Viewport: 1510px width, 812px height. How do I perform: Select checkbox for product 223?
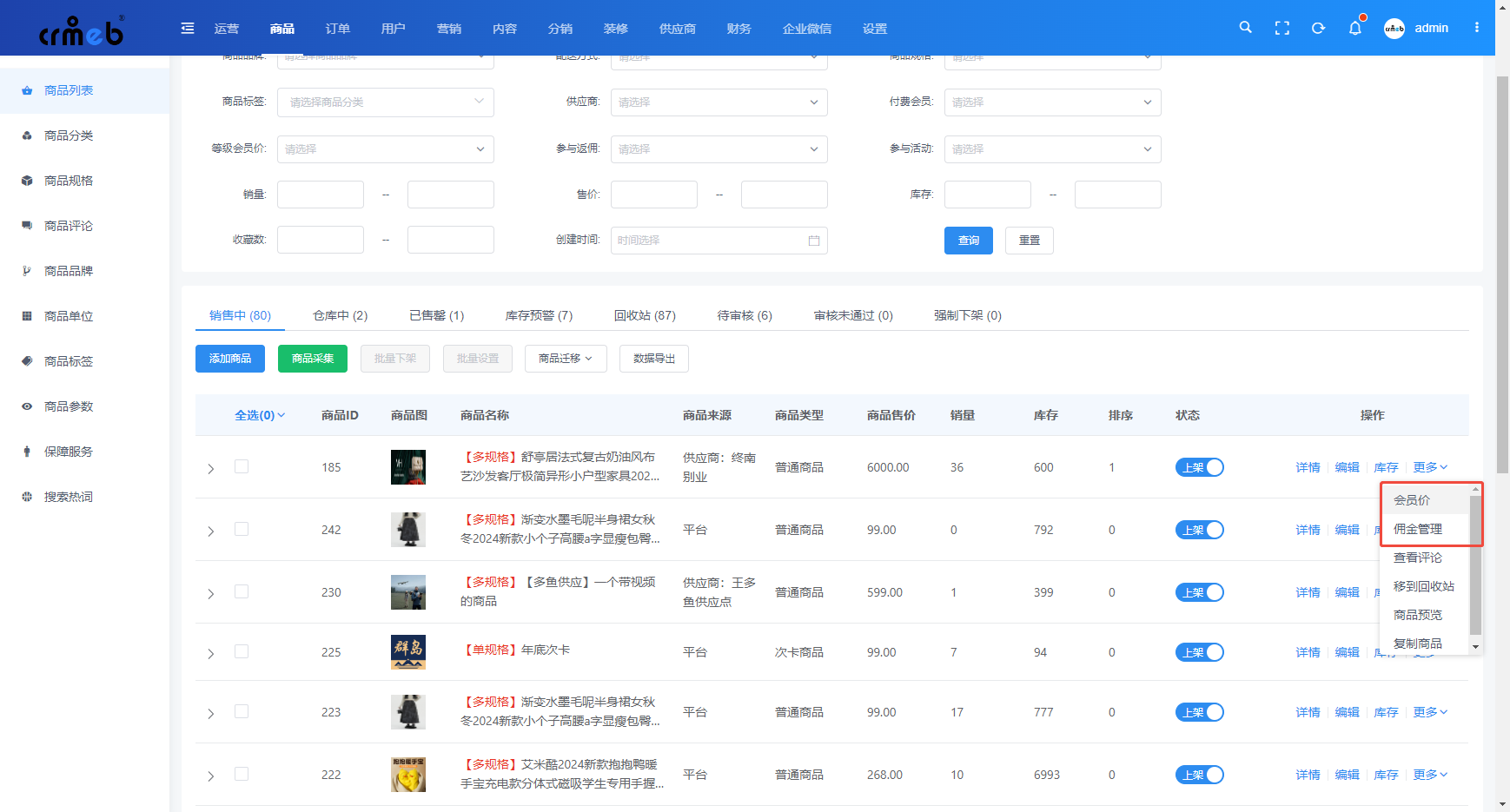click(x=242, y=711)
